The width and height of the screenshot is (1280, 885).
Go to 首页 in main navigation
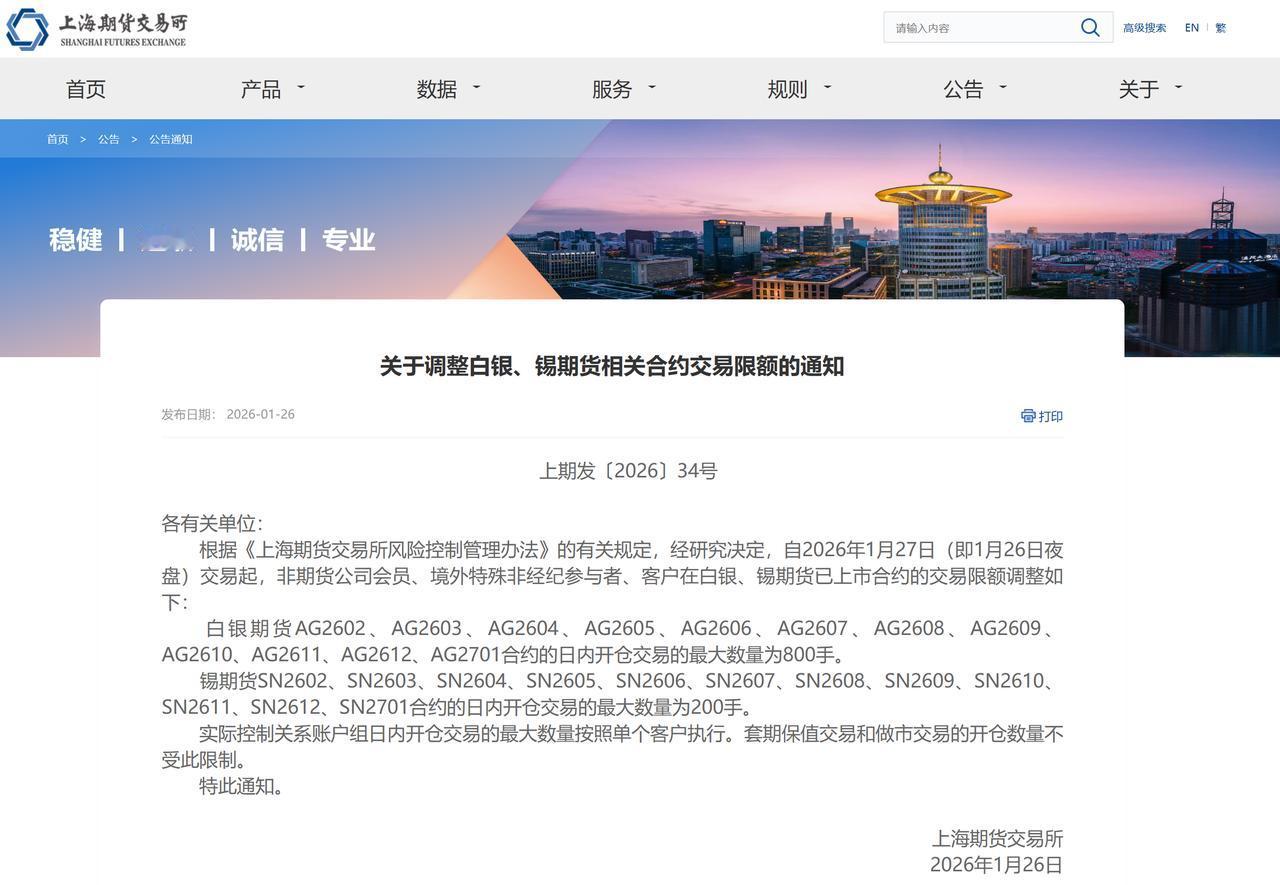coord(86,89)
